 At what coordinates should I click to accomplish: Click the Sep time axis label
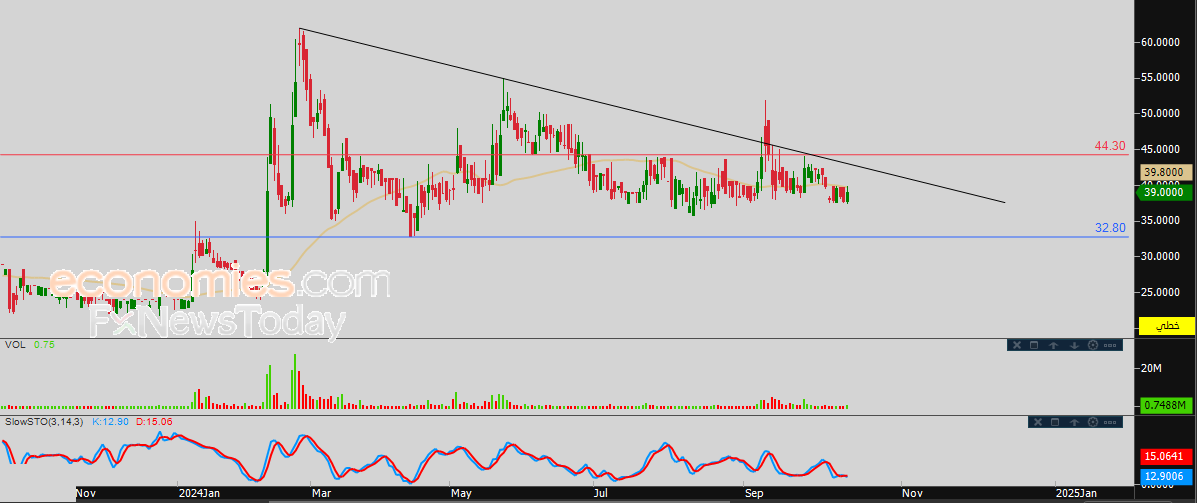coord(754,494)
